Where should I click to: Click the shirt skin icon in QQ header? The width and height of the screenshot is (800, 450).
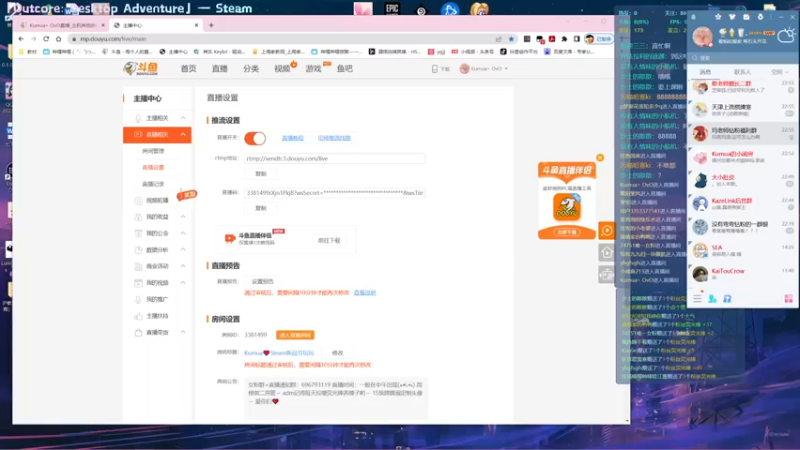[732, 17]
